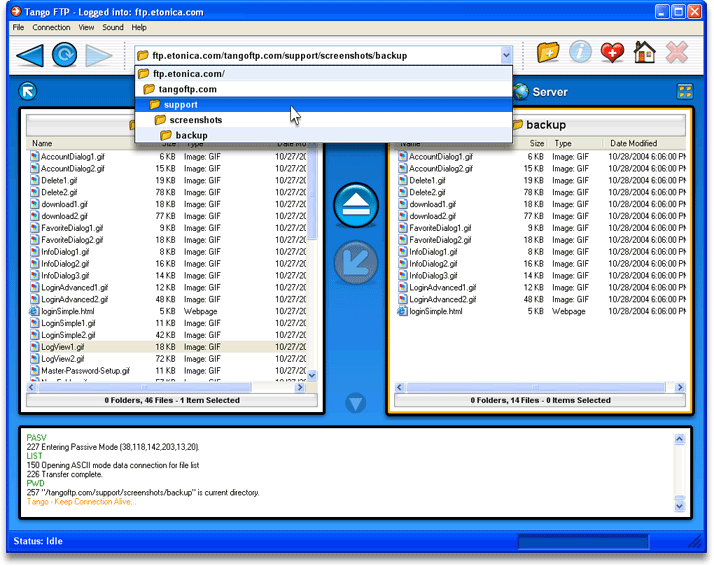The height and width of the screenshot is (566, 714).
Task: Click the yellow grid view icon near Server
Action: coord(685,91)
